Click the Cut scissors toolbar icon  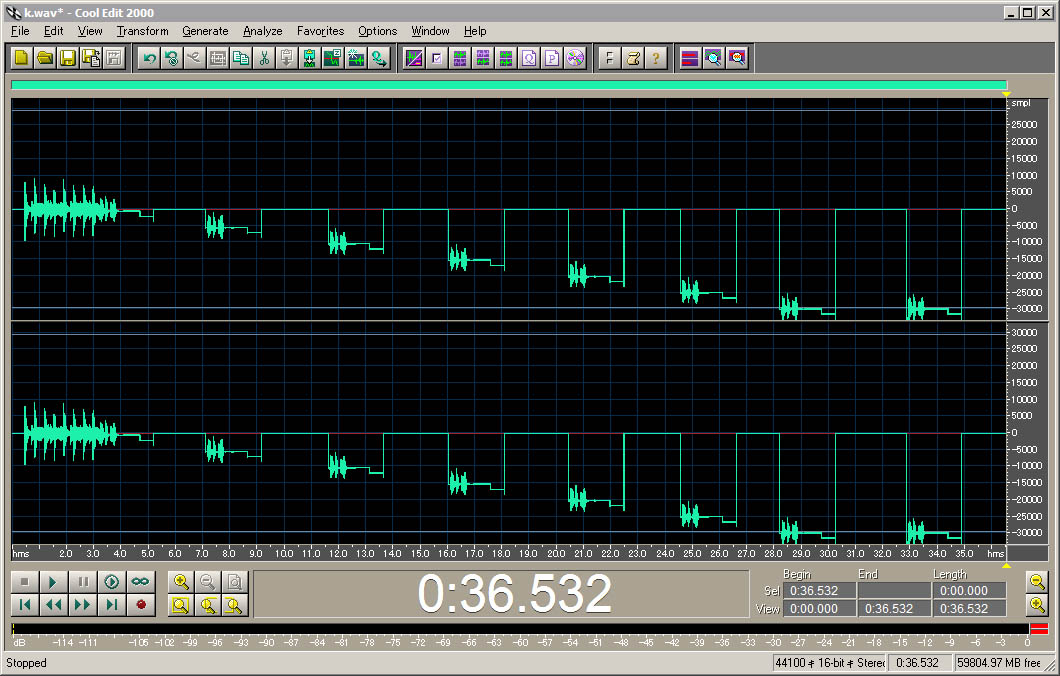[x=264, y=58]
